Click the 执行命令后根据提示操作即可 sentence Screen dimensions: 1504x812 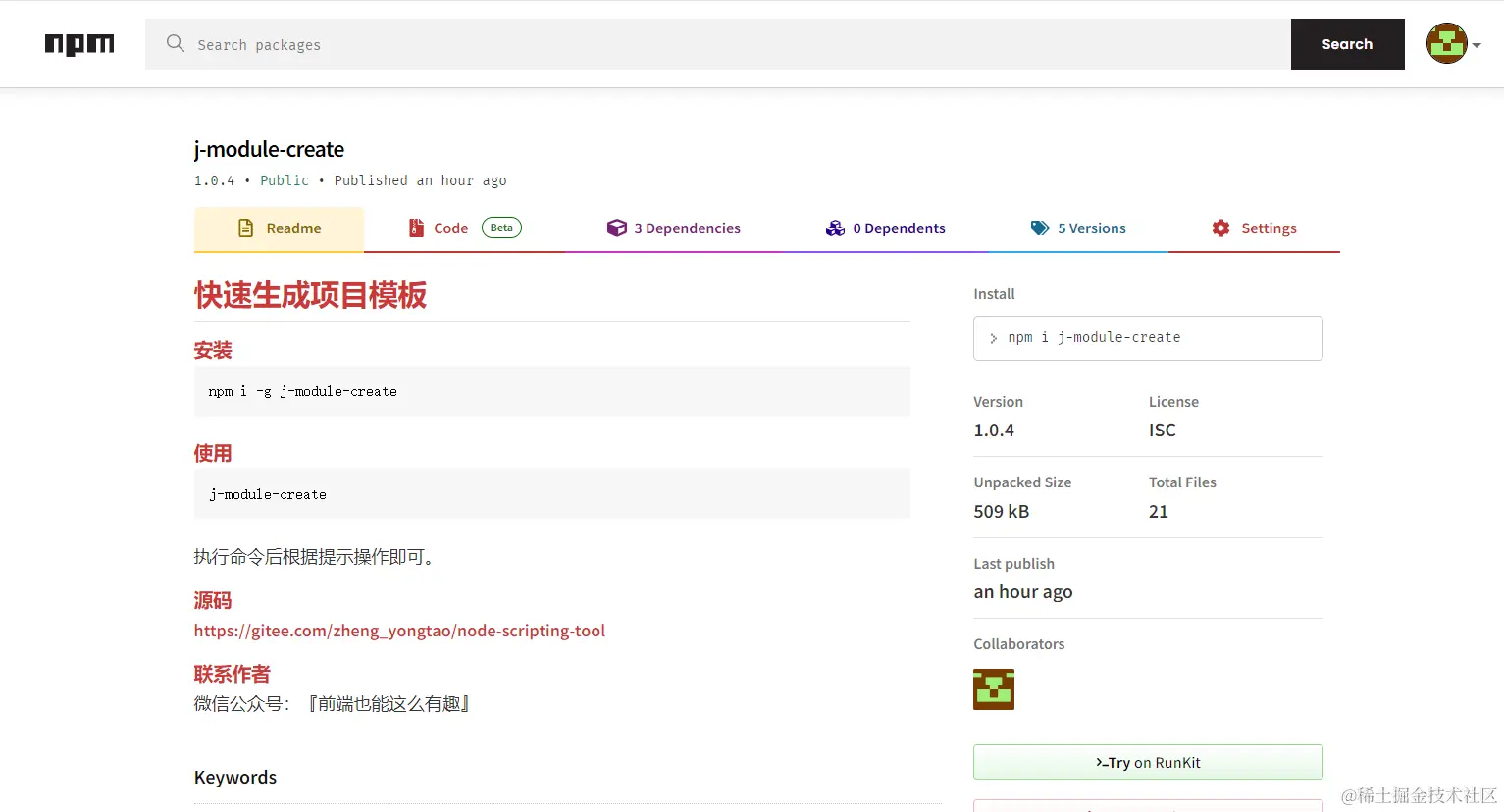coord(315,557)
